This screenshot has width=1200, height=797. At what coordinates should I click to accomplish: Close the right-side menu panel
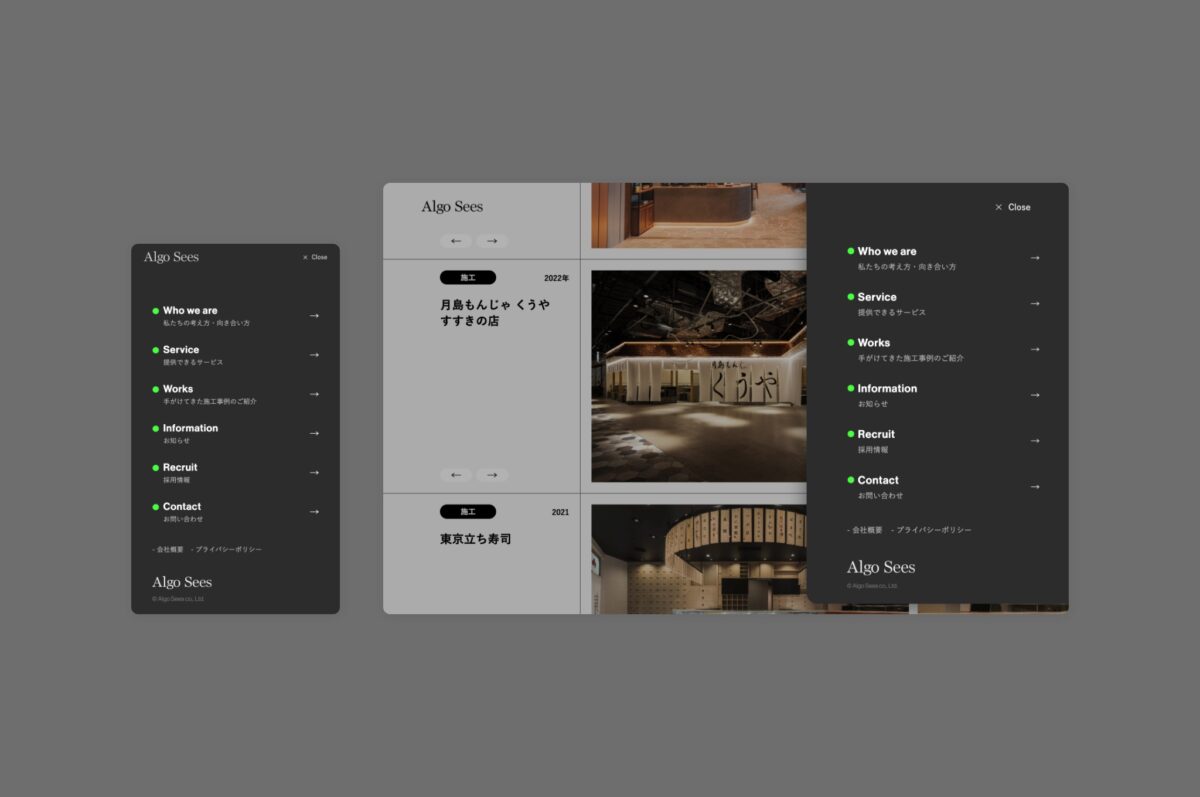(1012, 207)
